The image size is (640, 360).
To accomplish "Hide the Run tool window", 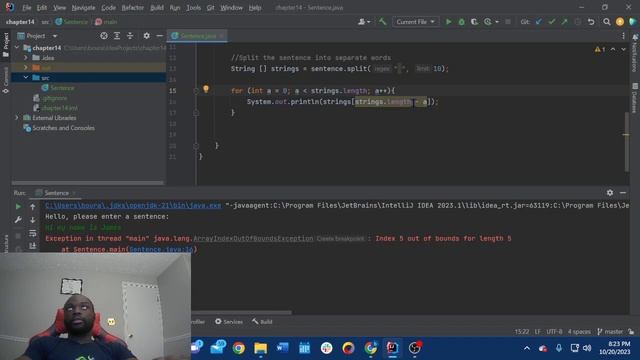I will 623,193.
